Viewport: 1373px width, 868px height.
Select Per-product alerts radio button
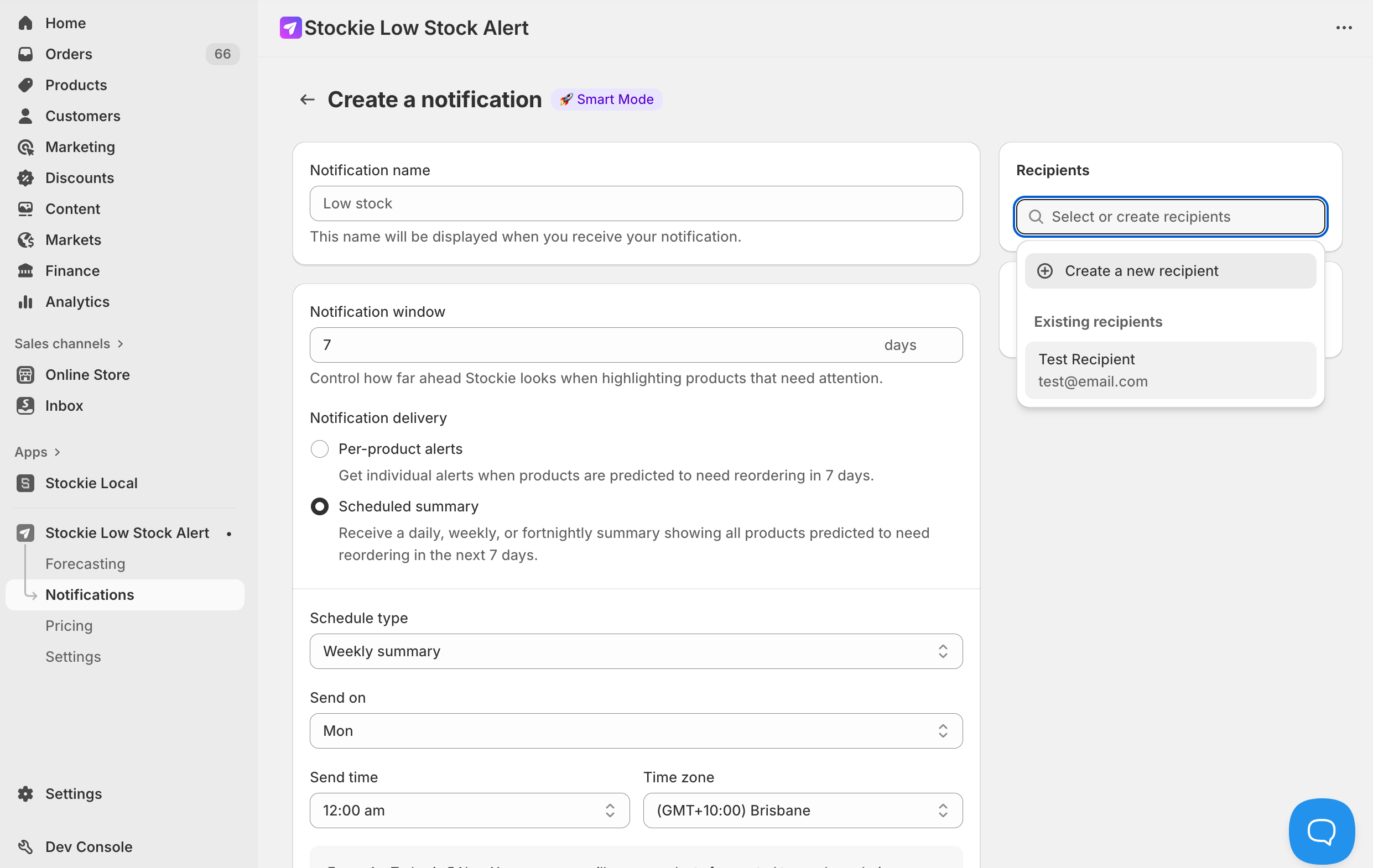[319, 448]
